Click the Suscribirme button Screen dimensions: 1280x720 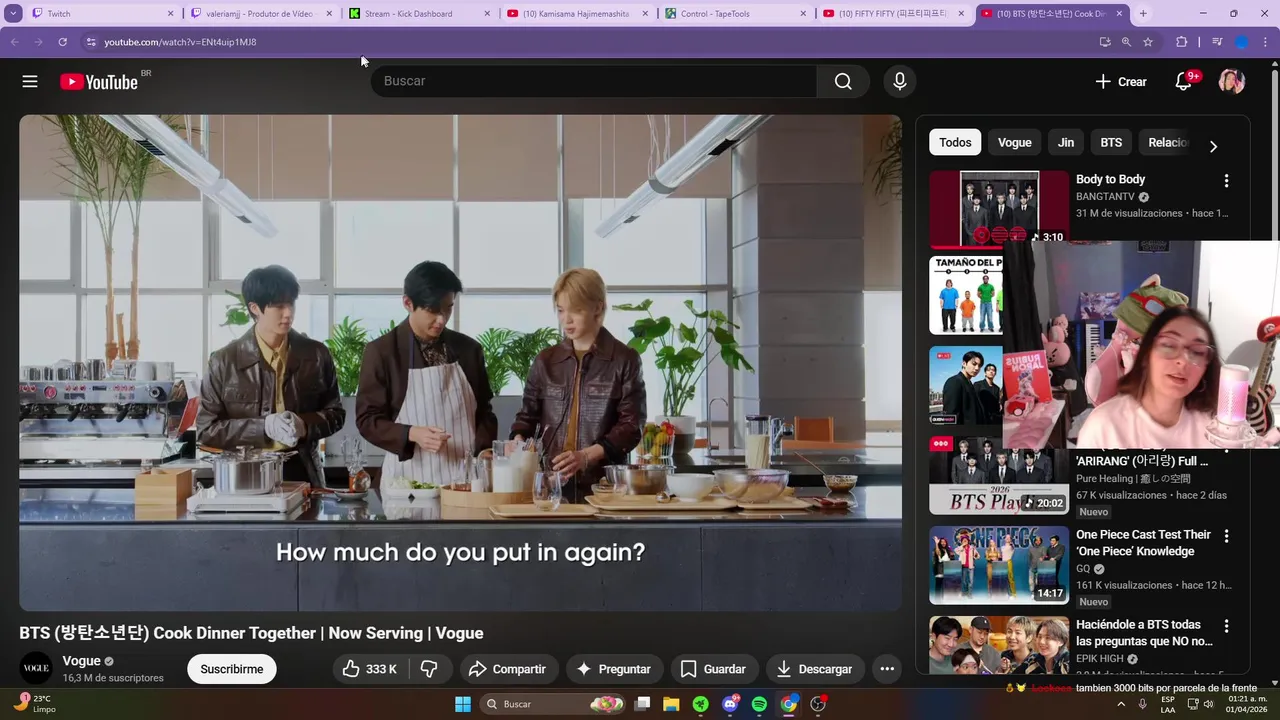point(232,669)
